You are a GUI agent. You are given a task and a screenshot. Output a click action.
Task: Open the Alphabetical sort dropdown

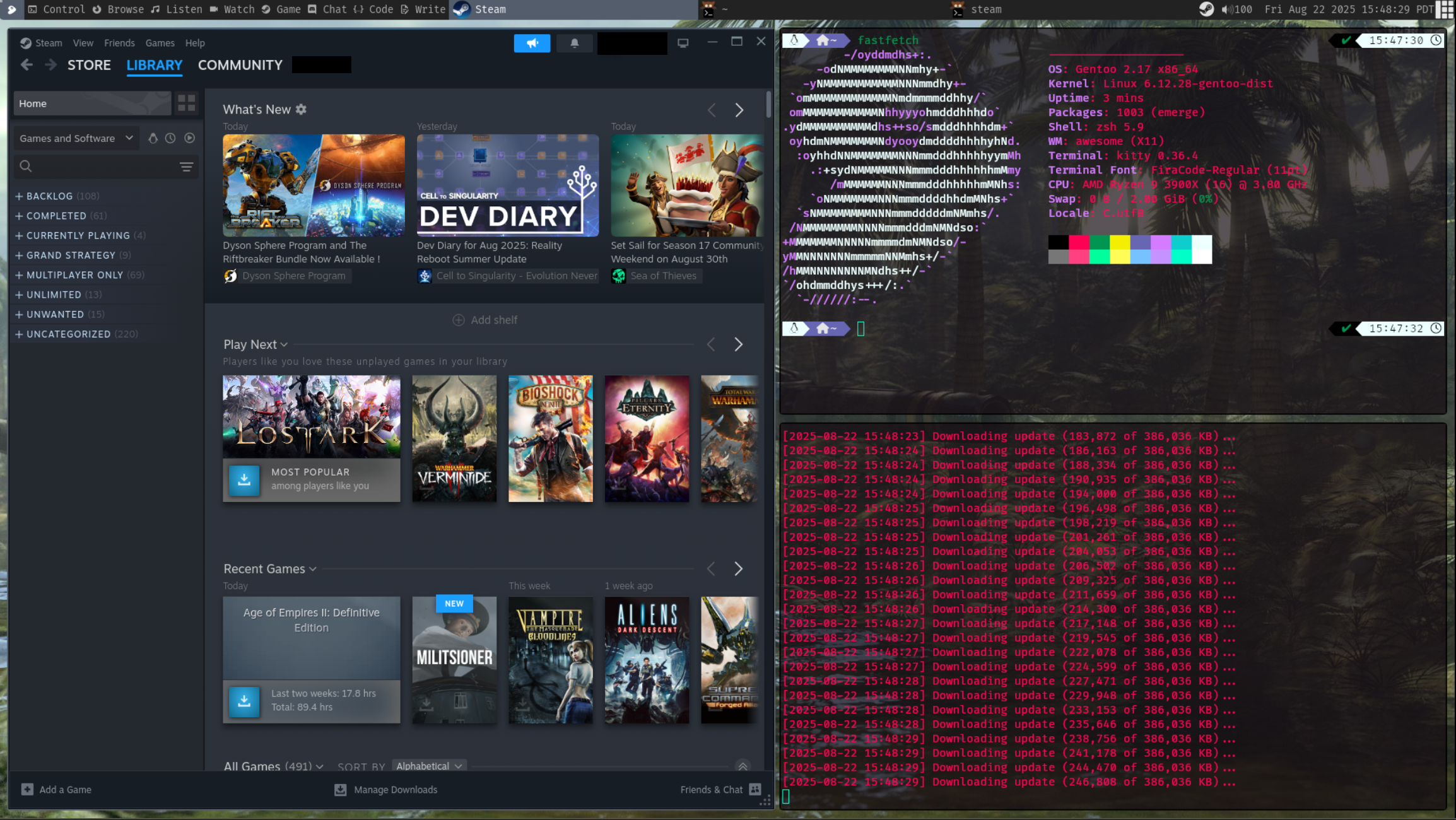tap(429, 766)
